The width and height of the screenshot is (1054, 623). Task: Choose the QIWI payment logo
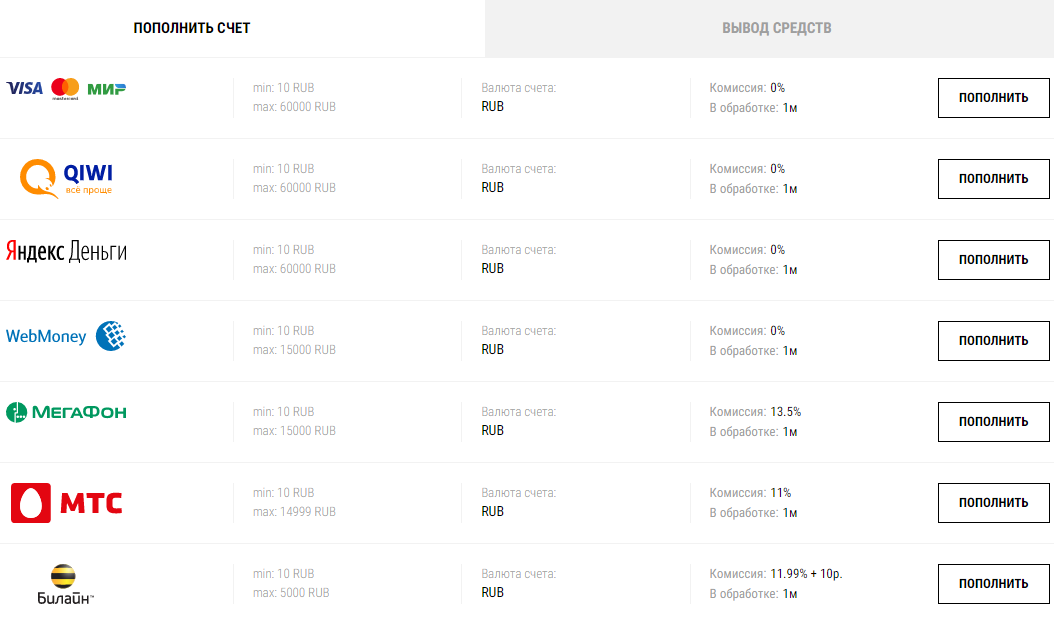click(67, 178)
